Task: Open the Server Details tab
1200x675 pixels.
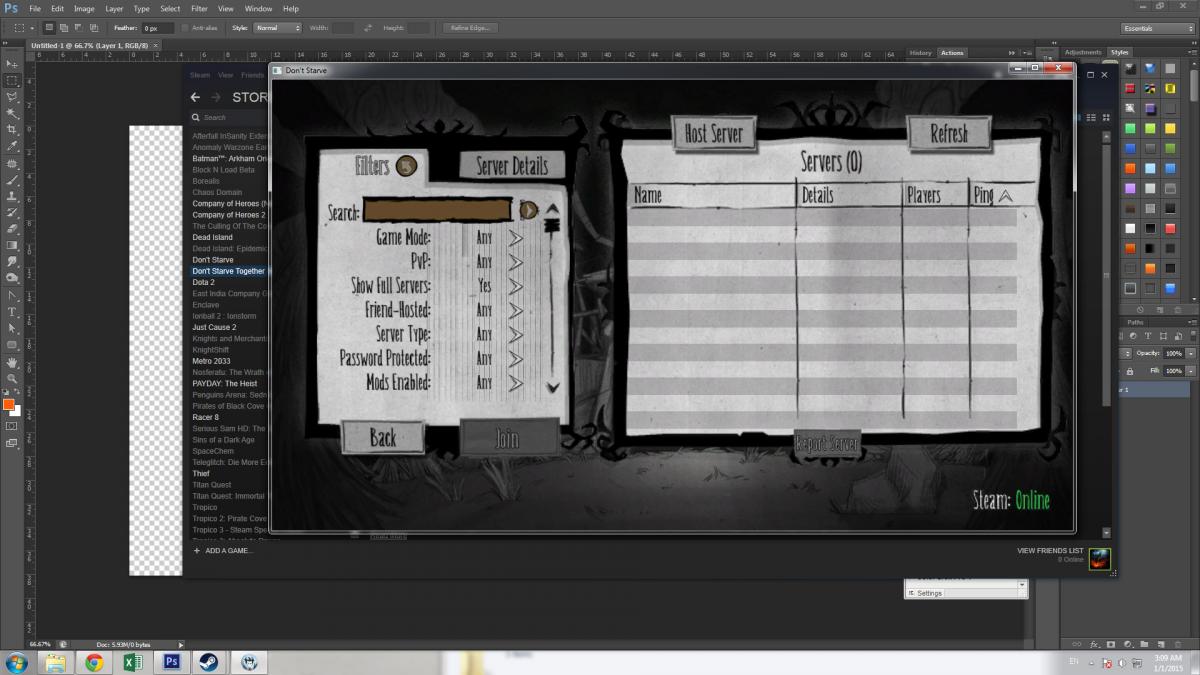Action: pyautogui.click(x=512, y=166)
